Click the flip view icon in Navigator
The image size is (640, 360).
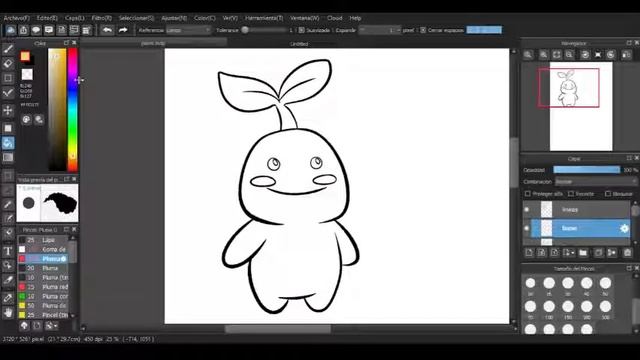[627, 55]
